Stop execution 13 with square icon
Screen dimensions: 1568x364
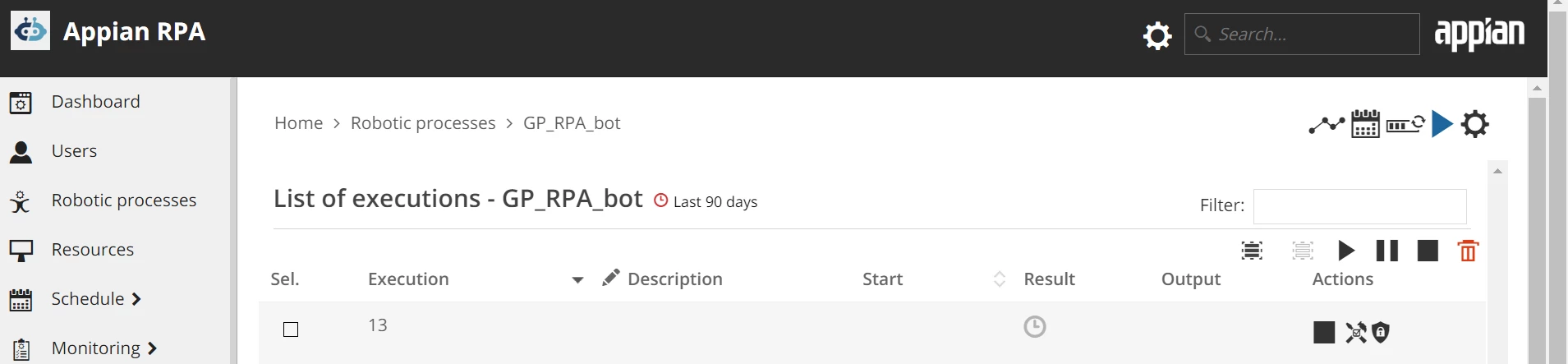(1324, 332)
